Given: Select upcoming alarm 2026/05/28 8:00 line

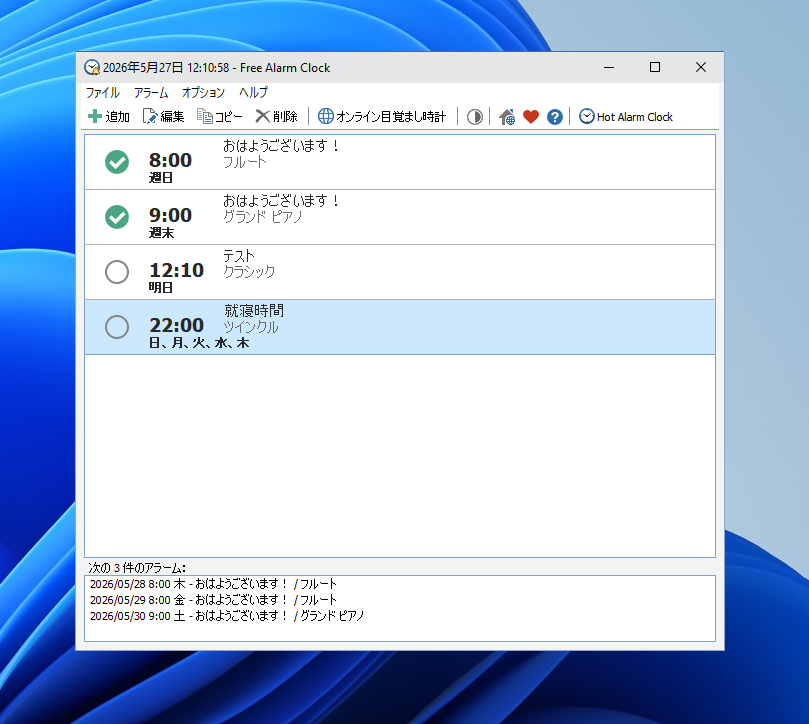Looking at the screenshot, I should click(213, 584).
